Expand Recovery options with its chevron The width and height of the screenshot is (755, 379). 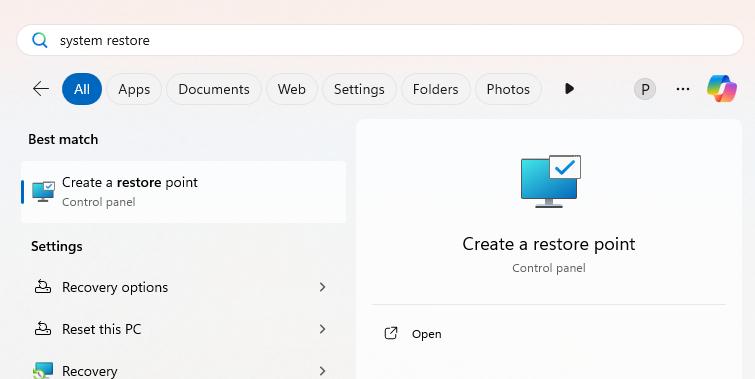(323, 287)
